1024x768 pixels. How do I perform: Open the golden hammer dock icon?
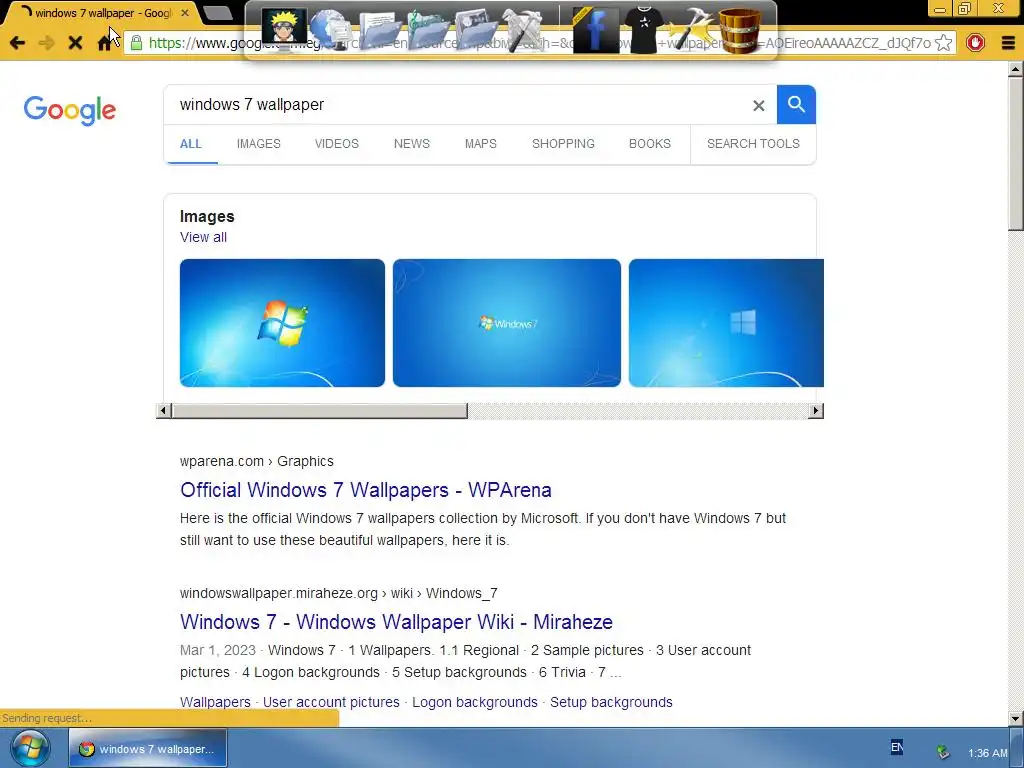690,29
